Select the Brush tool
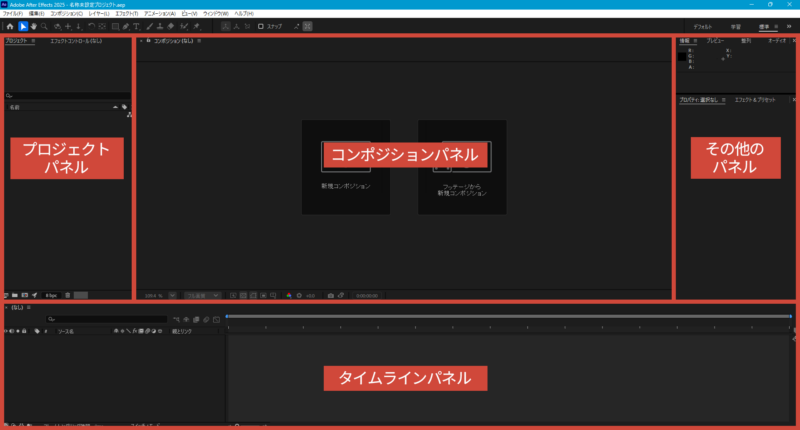 coord(149,27)
